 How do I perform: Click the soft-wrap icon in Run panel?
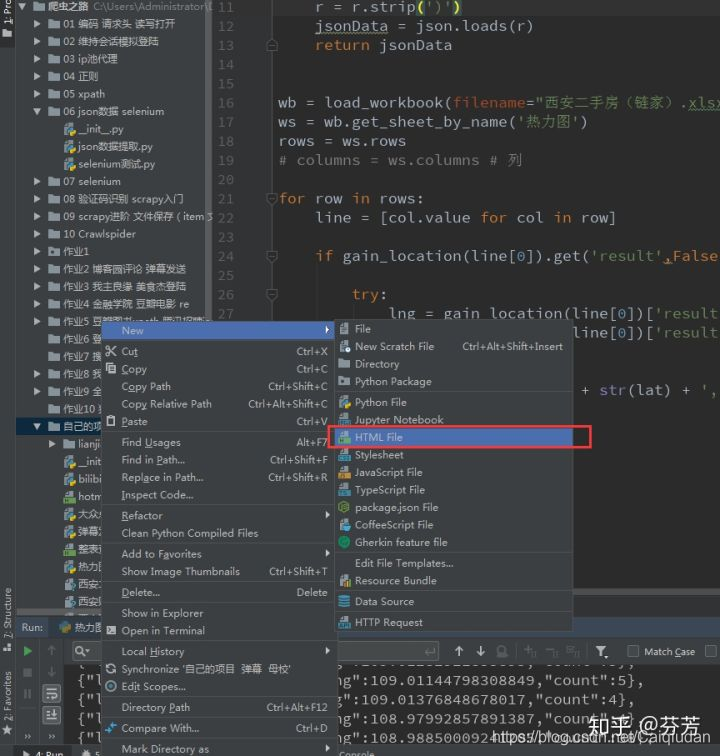coord(52,693)
